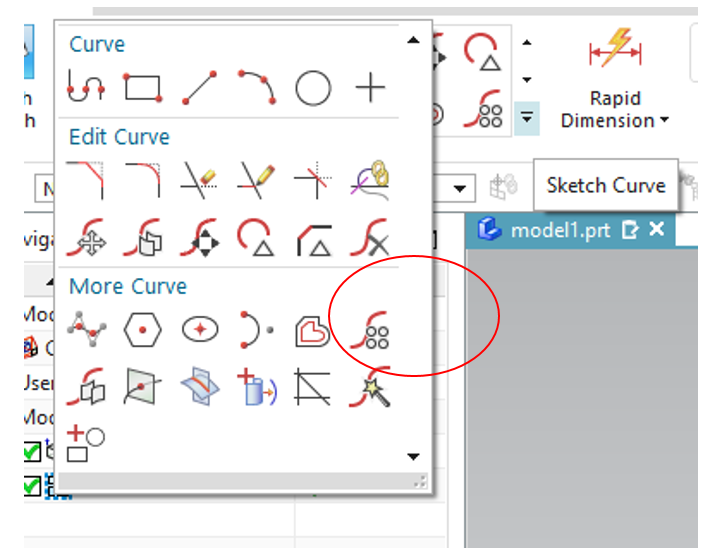Toggle the upper green navigator checkbox
Screen dimensions: 706x557
point(32,452)
